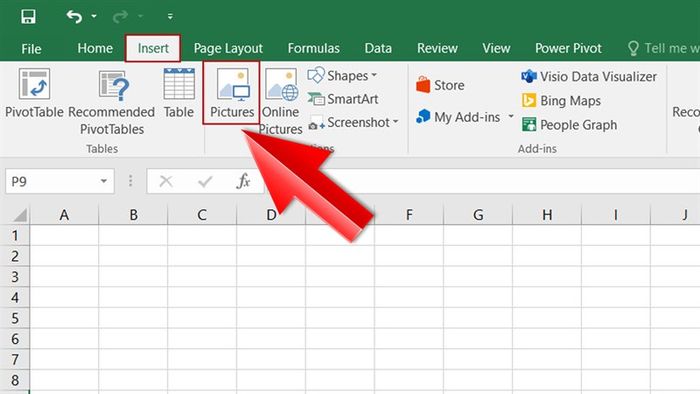The width and height of the screenshot is (700, 394).
Task: Select column C header
Action: [202, 215]
